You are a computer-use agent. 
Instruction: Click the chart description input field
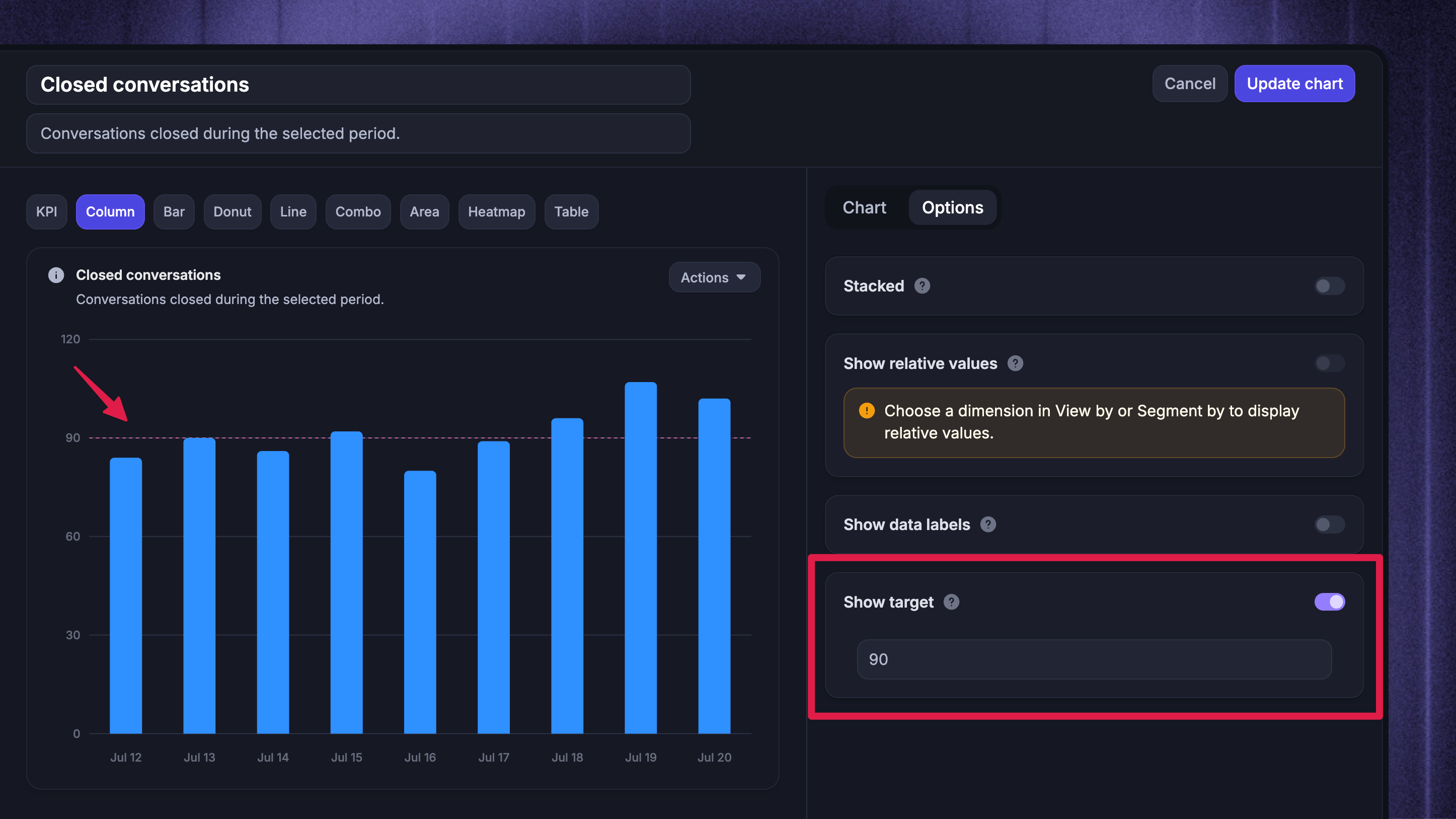pos(358,133)
